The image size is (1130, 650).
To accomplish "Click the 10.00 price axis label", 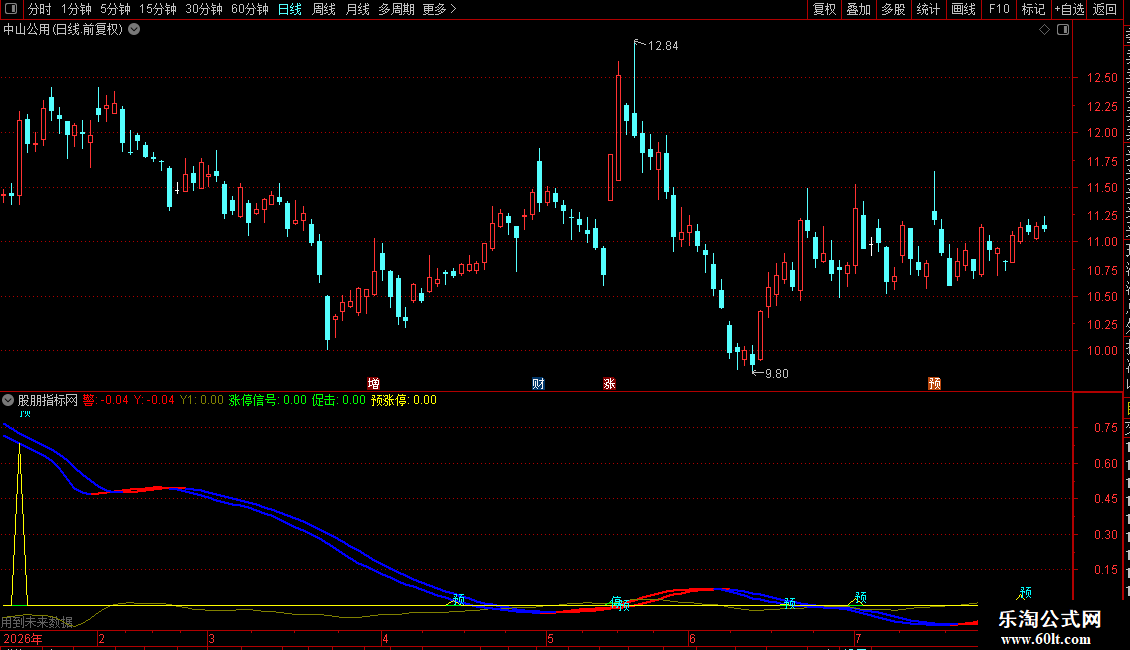I will pos(1103,351).
